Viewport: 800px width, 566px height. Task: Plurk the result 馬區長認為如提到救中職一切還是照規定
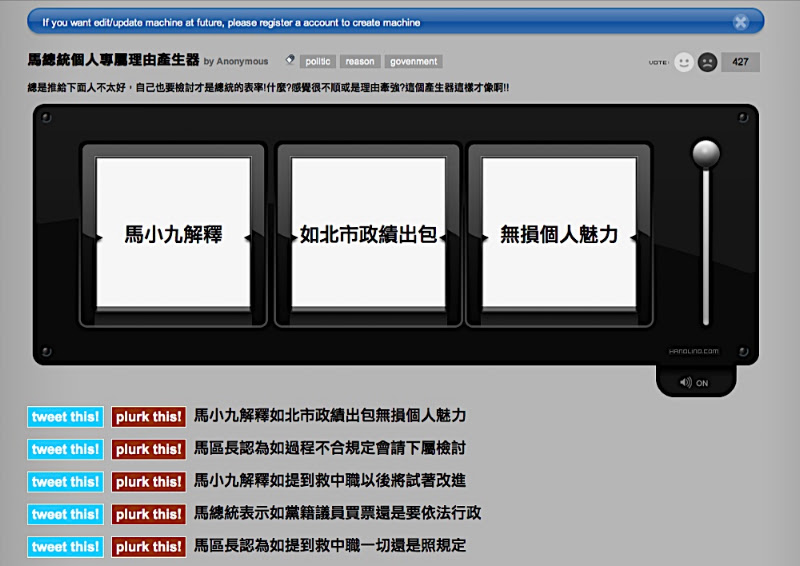148,547
